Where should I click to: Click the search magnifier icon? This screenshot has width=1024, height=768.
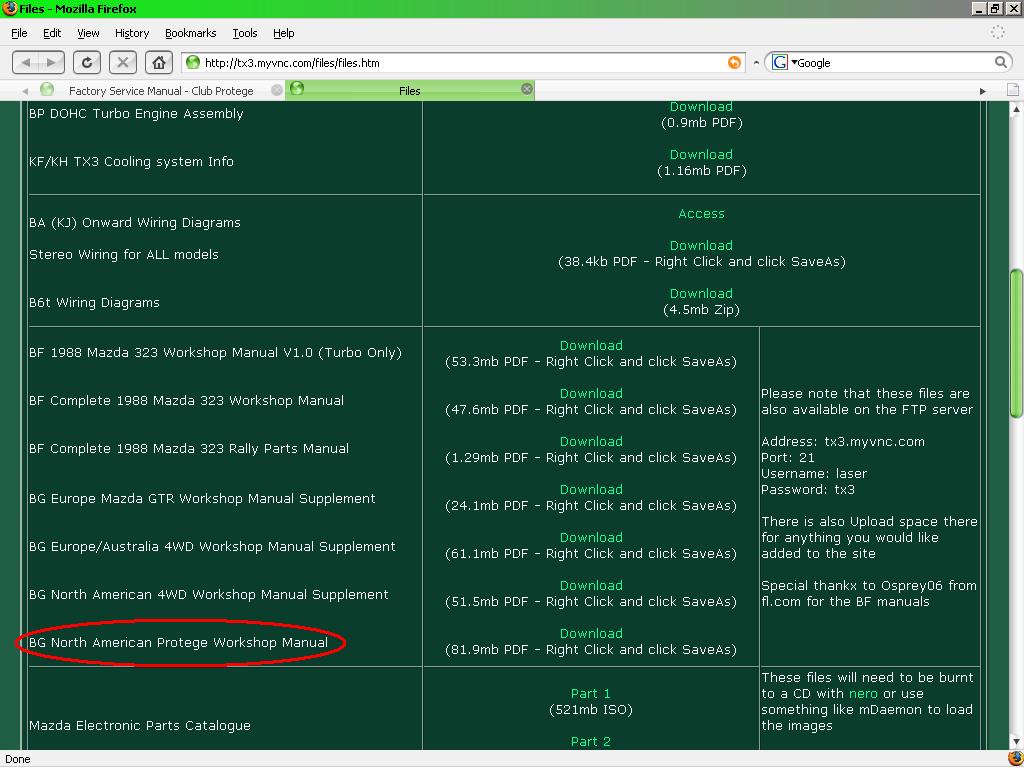coord(1000,62)
